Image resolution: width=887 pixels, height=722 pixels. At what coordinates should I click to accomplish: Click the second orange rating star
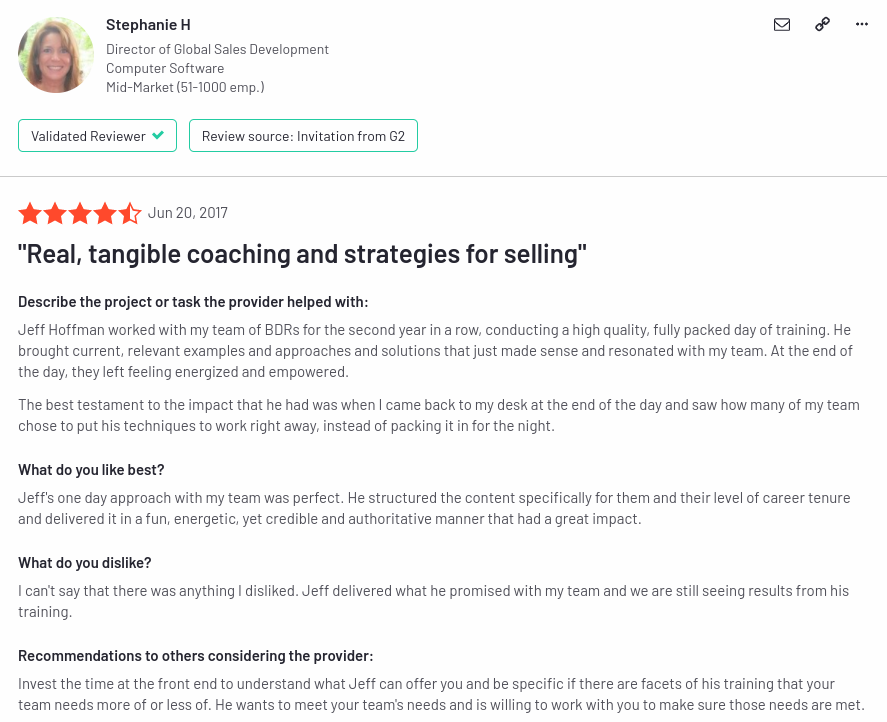pos(55,213)
